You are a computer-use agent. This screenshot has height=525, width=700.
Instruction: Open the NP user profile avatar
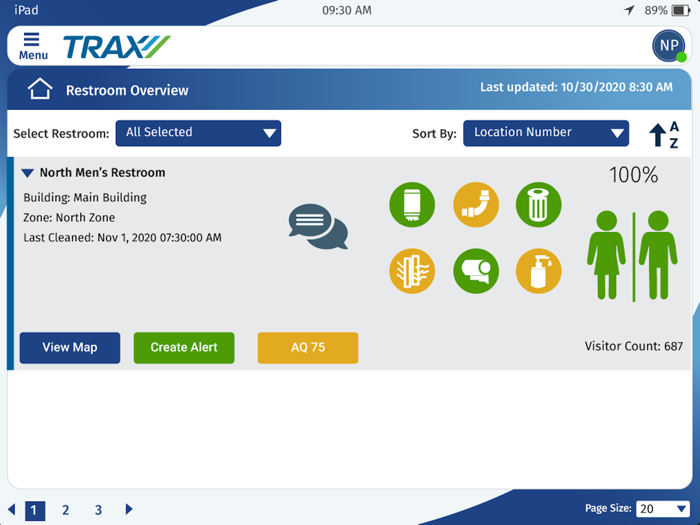point(669,46)
